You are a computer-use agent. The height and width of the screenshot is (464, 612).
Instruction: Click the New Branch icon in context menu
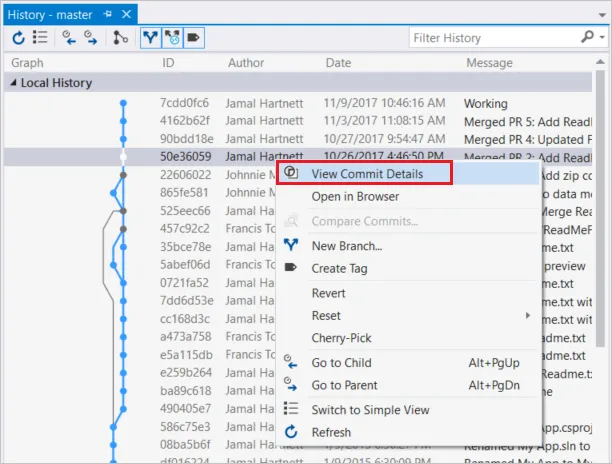[x=291, y=245]
